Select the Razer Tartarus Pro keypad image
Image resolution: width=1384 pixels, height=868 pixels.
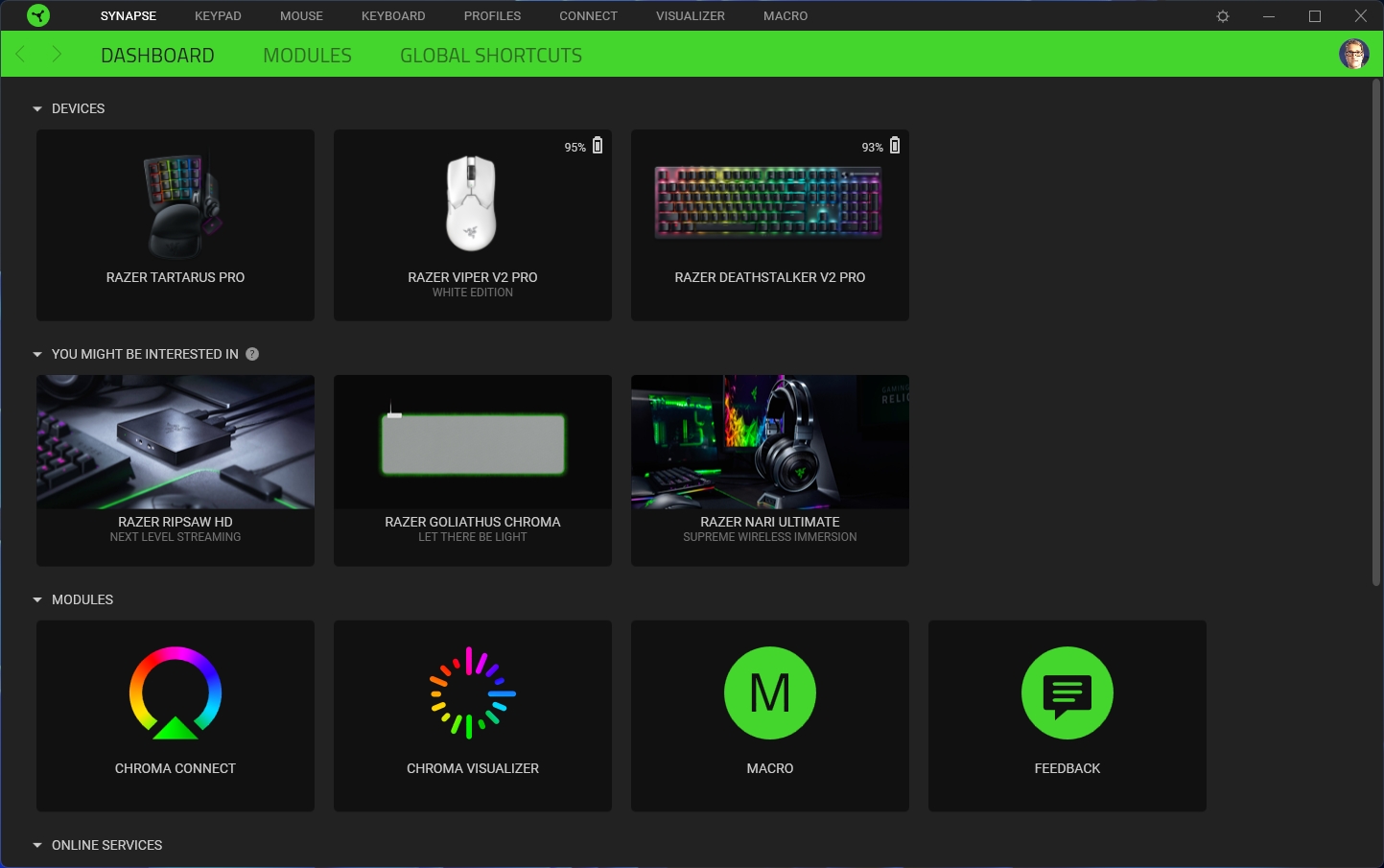point(182,206)
